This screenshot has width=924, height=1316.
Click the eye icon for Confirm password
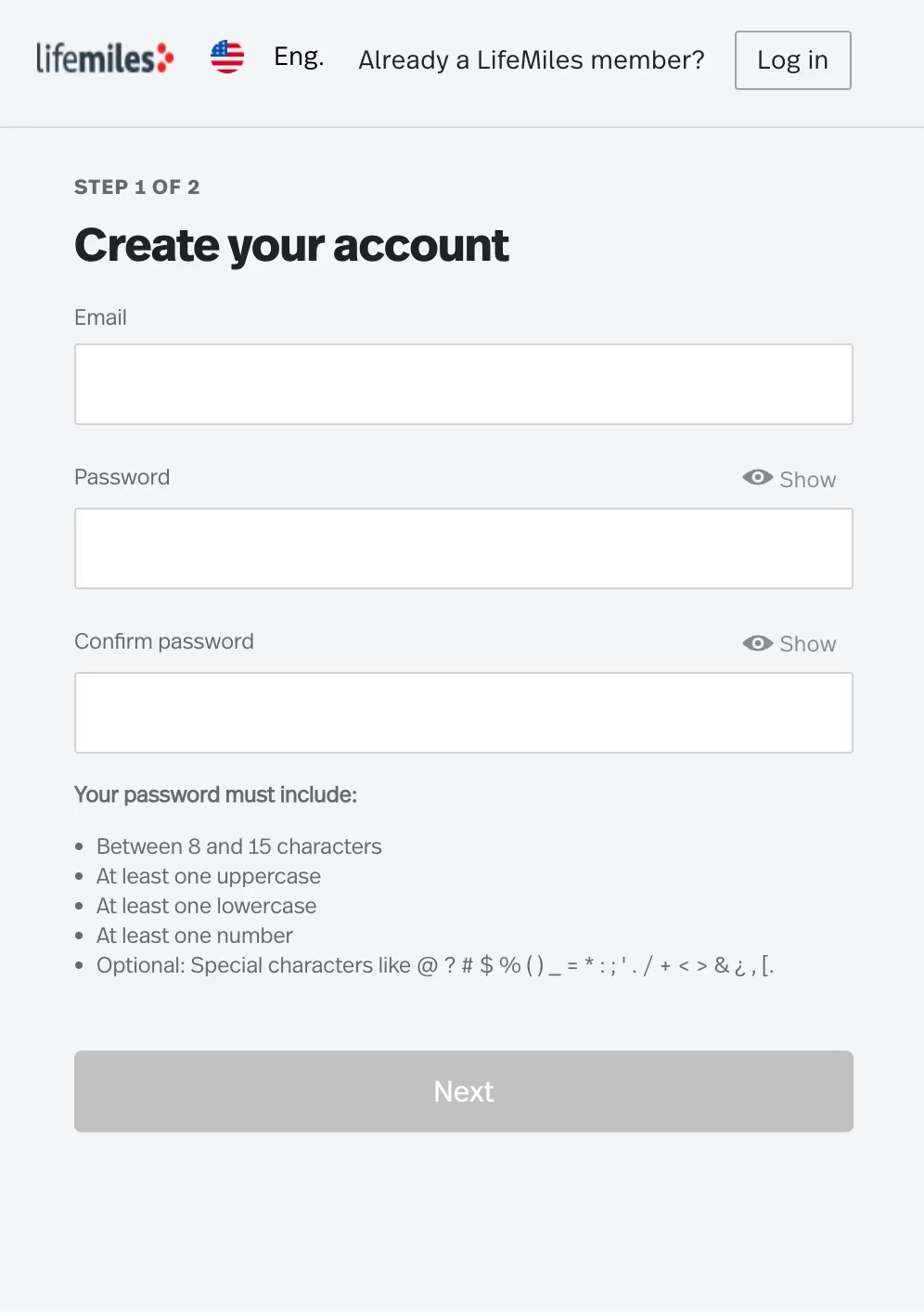[757, 643]
